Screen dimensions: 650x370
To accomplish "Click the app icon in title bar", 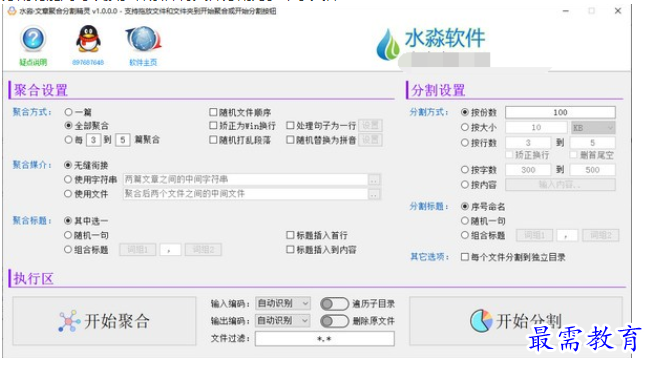I will pos(12,11).
